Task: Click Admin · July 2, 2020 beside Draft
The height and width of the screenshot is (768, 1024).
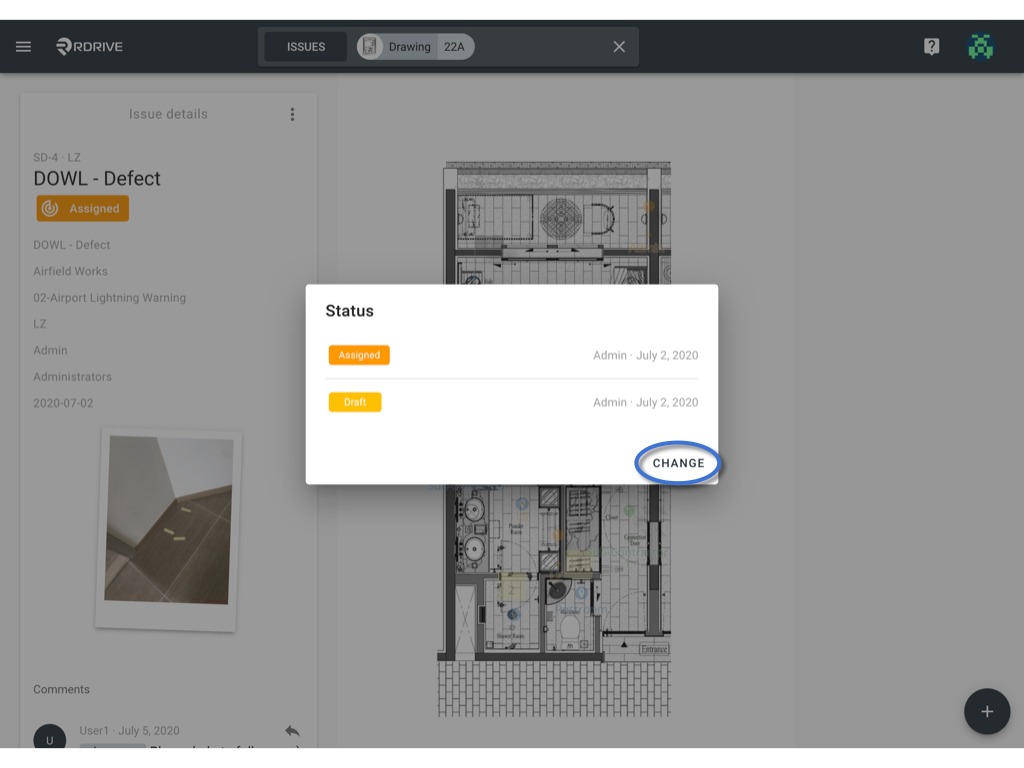Action: [645, 402]
